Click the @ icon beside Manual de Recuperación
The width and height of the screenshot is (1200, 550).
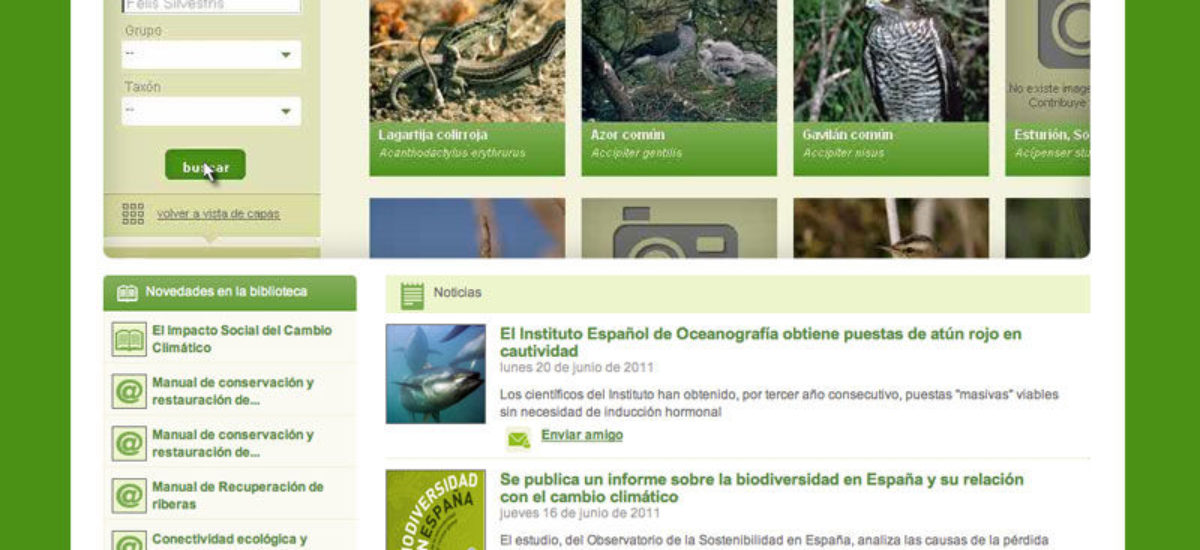[129, 496]
